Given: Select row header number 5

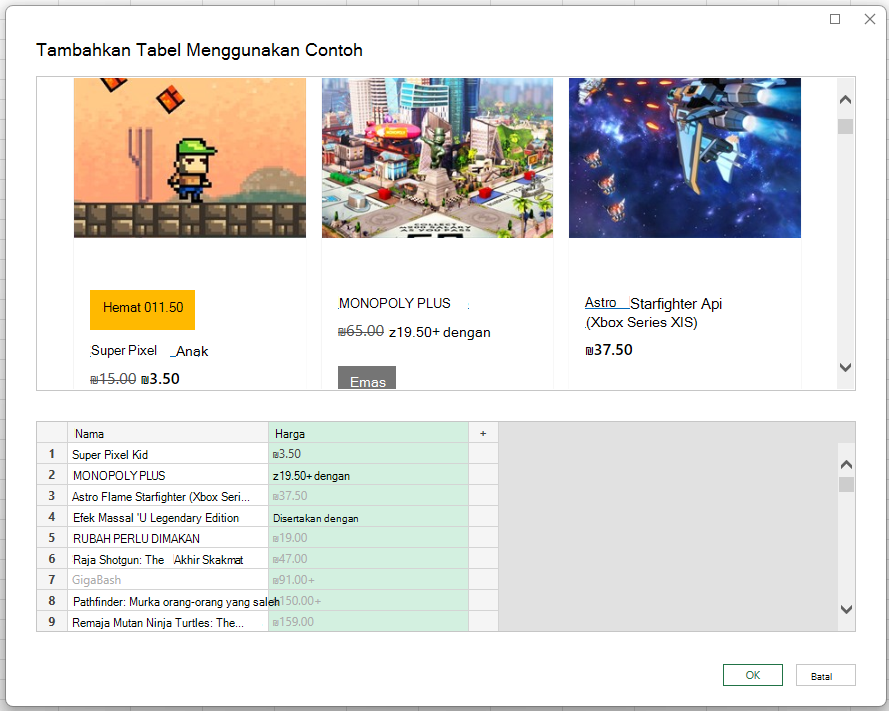Looking at the screenshot, I should coord(52,538).
